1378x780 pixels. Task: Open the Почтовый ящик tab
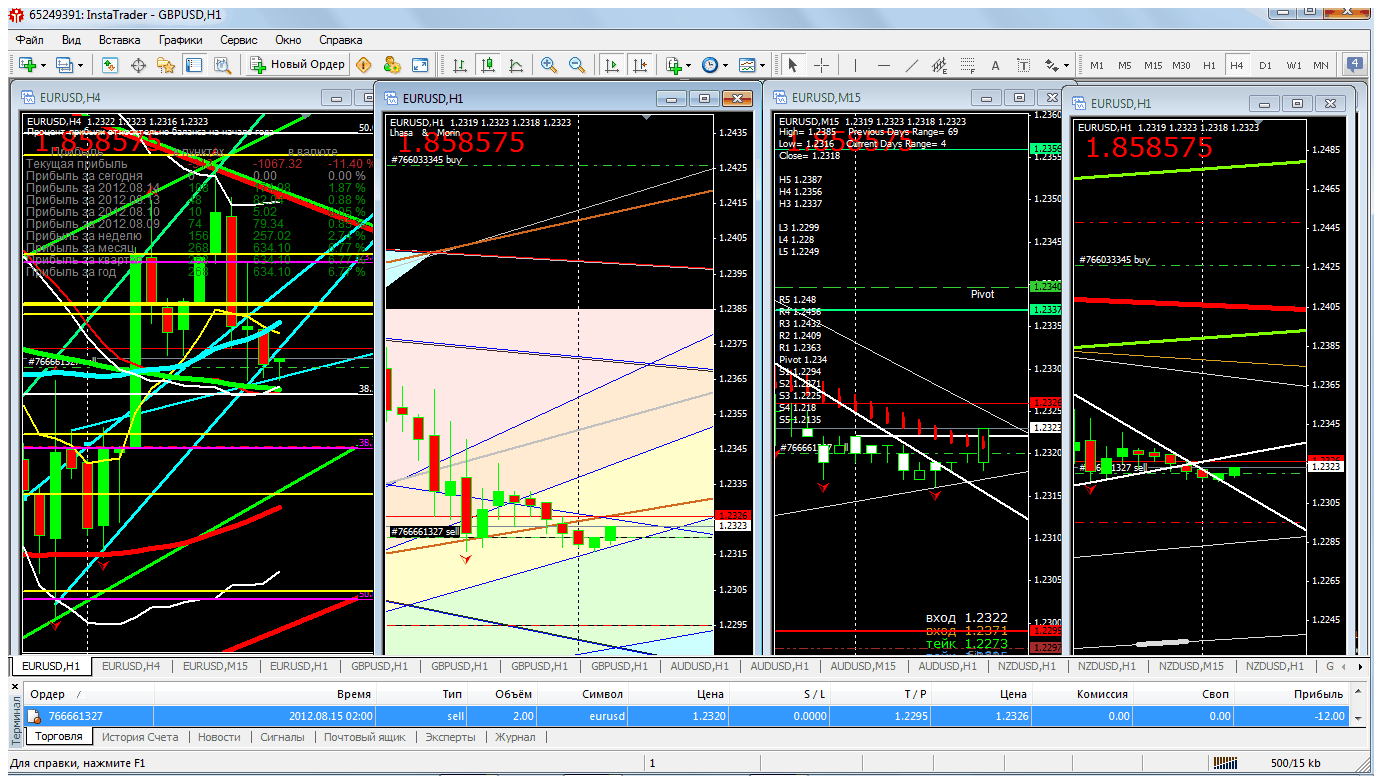pos(364,737)
